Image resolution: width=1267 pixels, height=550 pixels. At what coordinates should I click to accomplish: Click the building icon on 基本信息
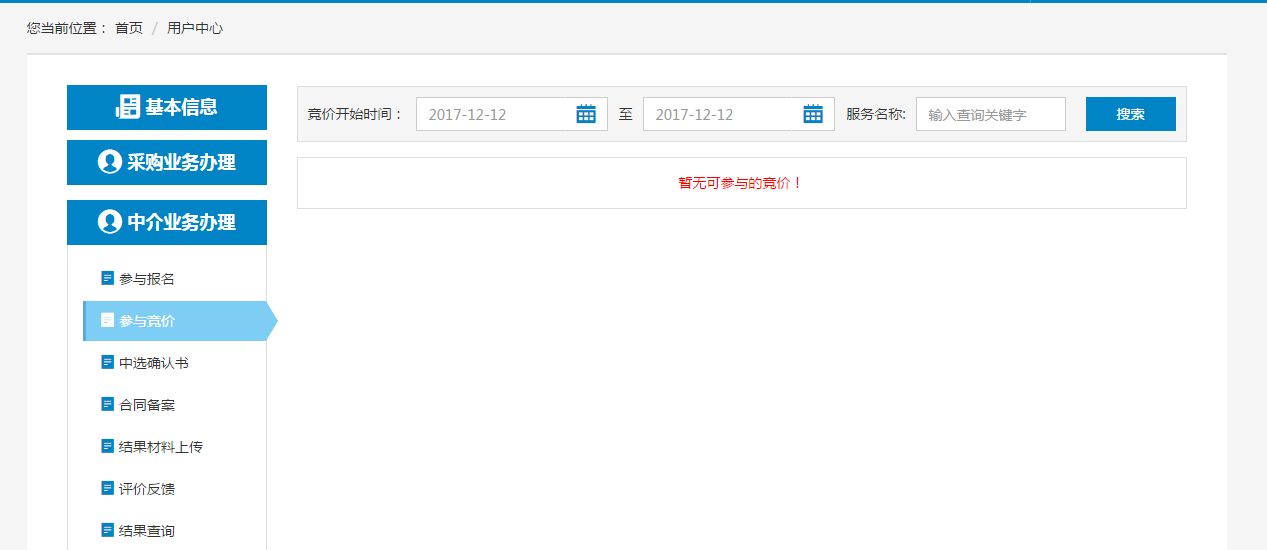[128, 107]
